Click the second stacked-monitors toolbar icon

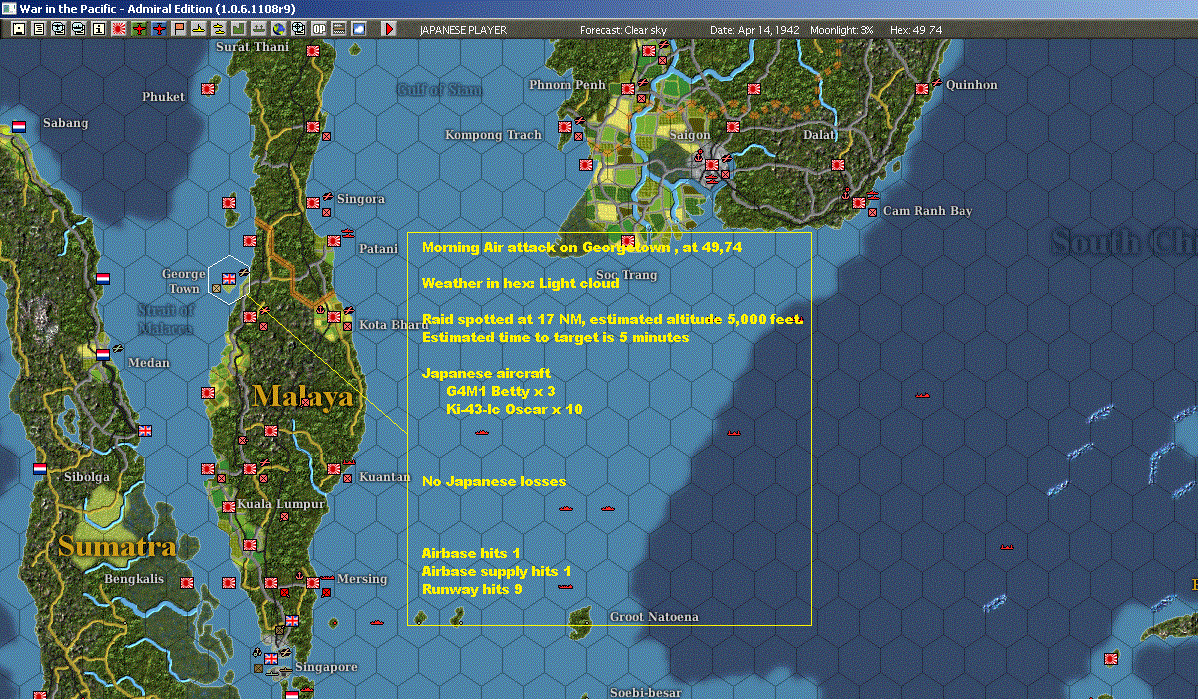[79, 29]
